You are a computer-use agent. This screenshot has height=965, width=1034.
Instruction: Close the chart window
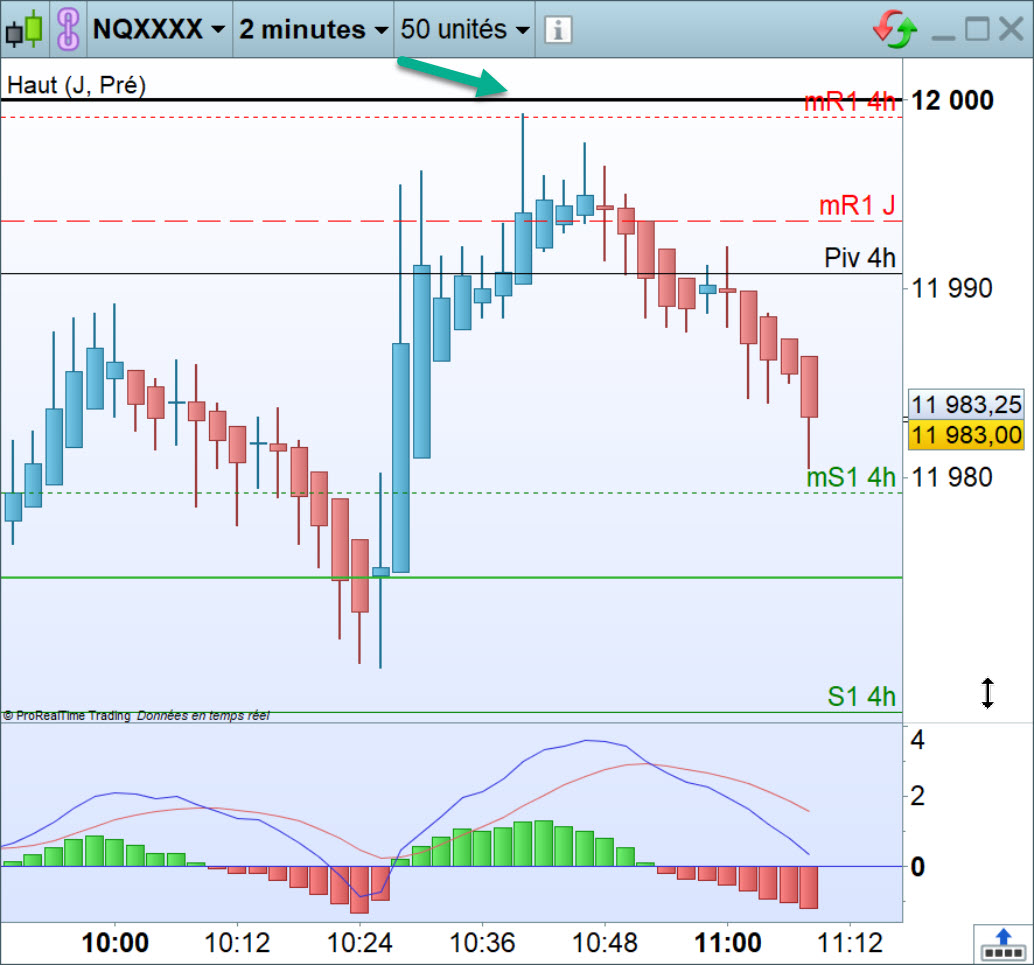click(1011, 29)
